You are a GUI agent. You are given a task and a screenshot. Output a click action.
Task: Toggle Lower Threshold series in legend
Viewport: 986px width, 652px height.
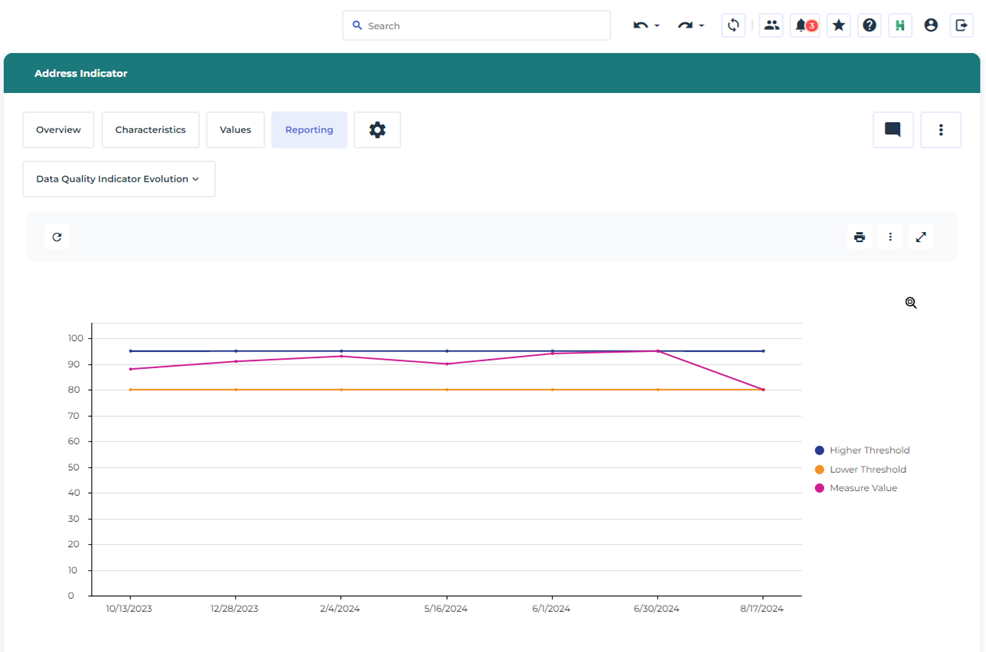867,470
